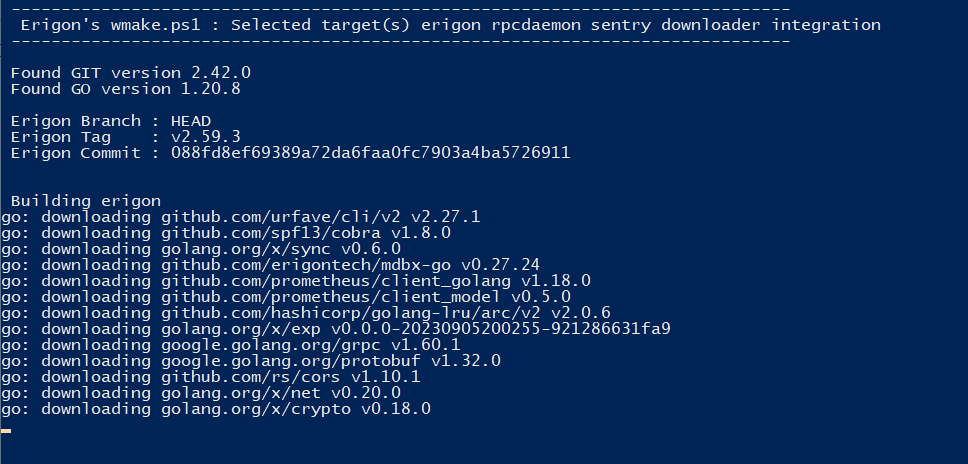
Task: Click the github.com/spf13/cobra download line
Action: [225, 232]
